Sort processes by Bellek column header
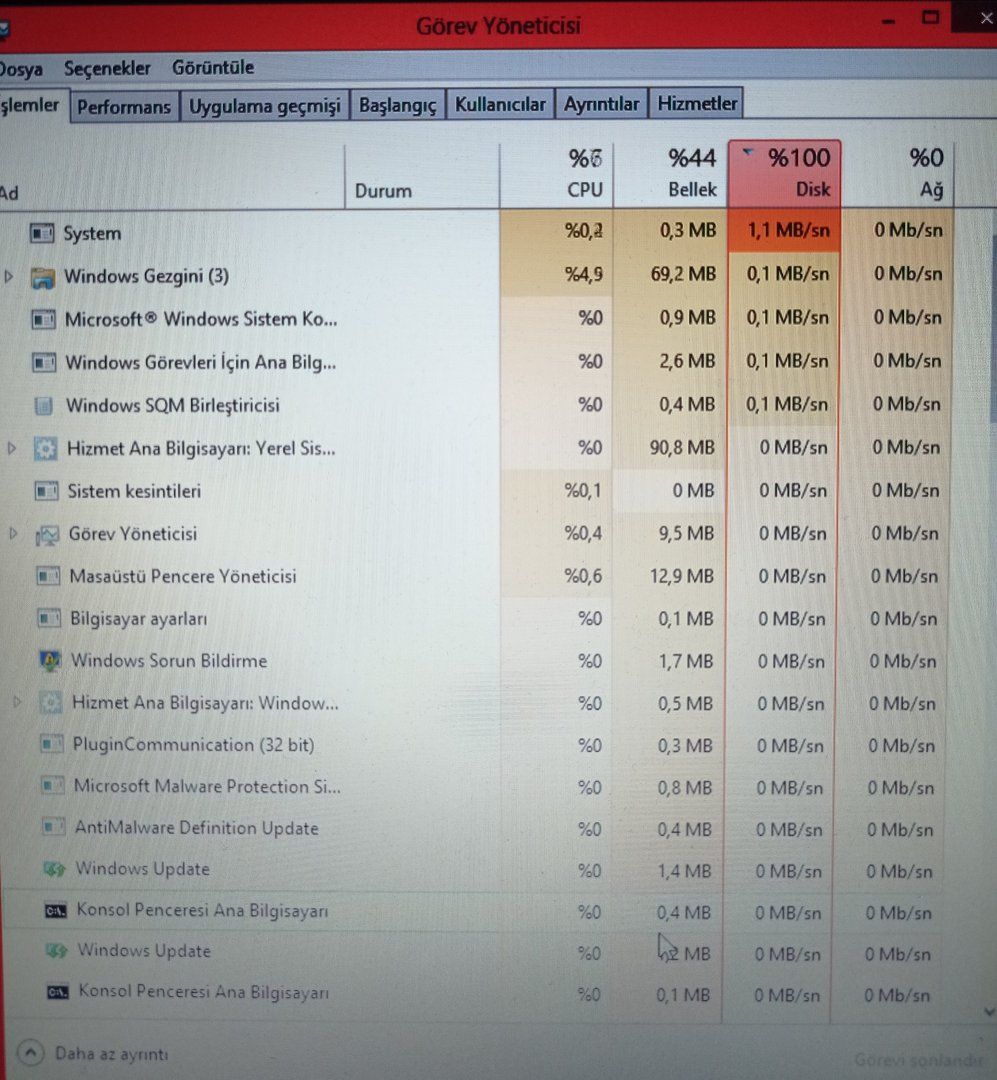Screen dimensions: 997x1080 (670, 174)
